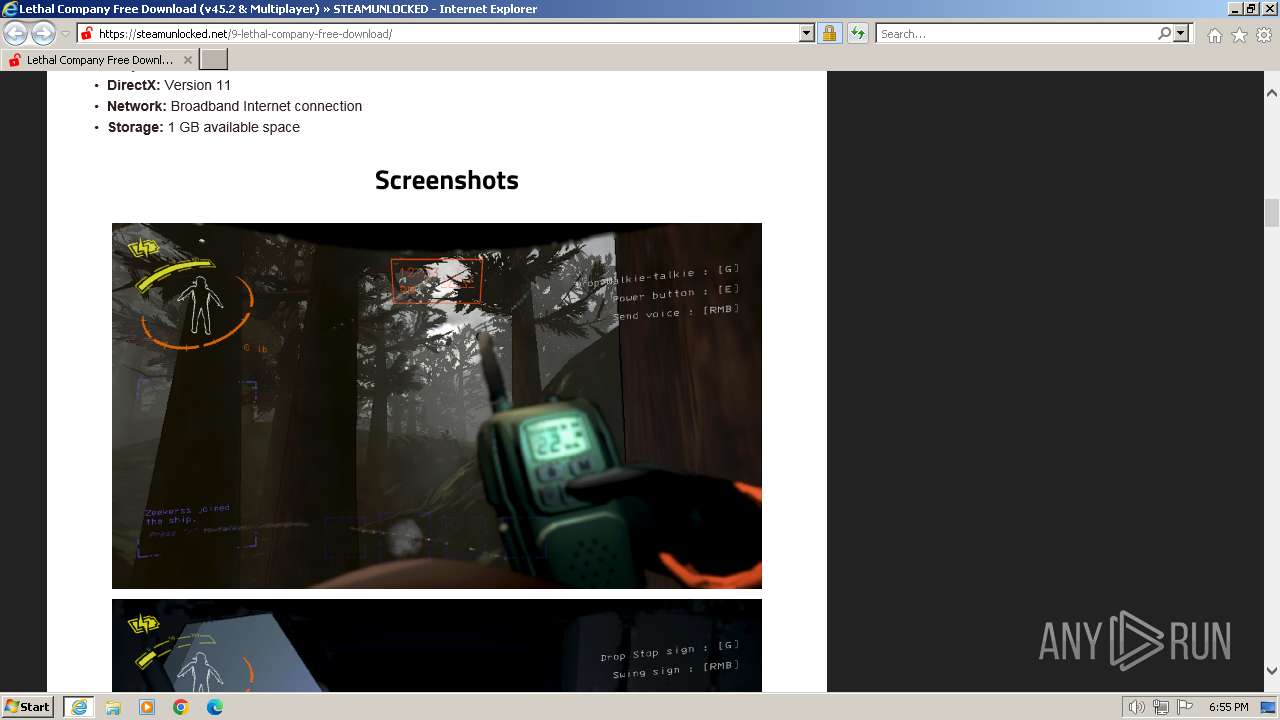Image resolution: width=1280 pixels, height=720 pixels.
Task: Launch Google Chrome from the taskbar
Action: click(181, 707)
